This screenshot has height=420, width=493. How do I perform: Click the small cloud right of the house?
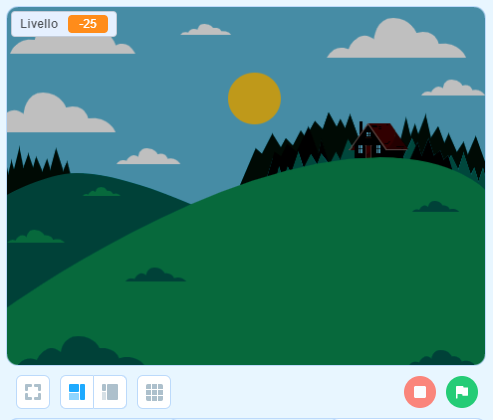tap(453, 88)
